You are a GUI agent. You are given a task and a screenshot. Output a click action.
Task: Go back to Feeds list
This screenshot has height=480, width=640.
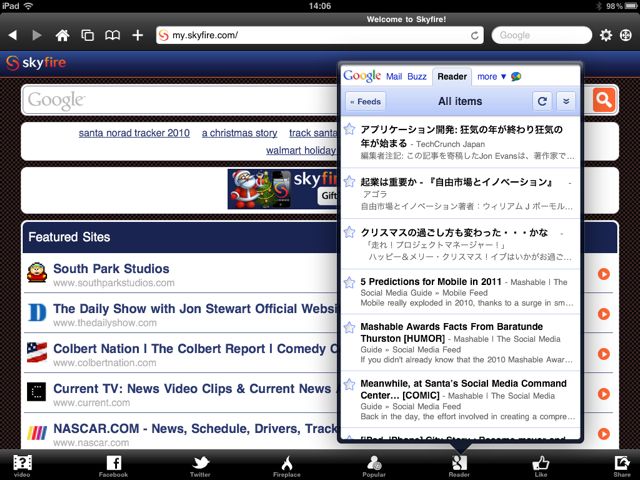[366, 102]
